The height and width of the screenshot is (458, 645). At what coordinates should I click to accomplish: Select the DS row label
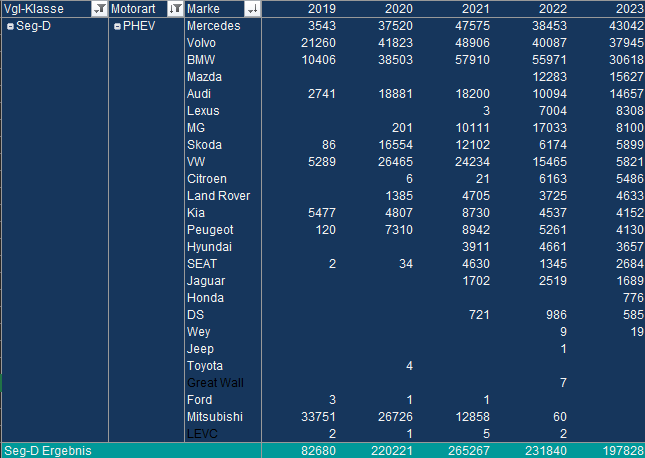195,315
